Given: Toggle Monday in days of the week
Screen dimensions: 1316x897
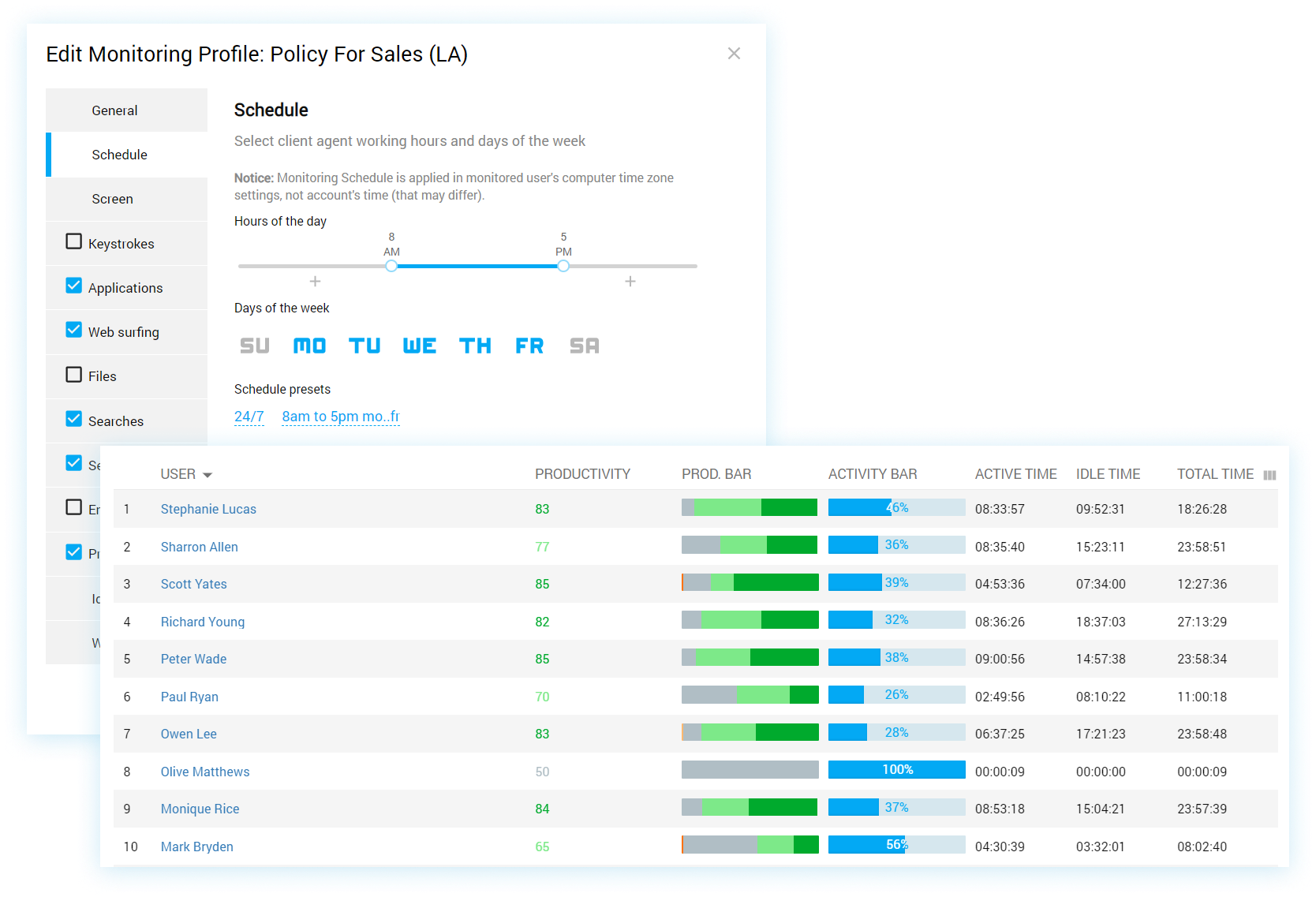Looking at the screenshot, I should (309, 346).
